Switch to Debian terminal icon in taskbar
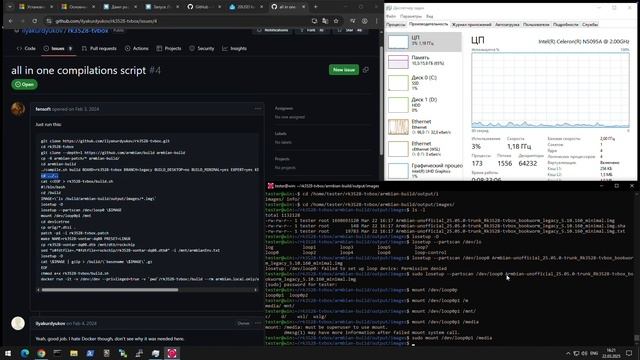 (172, 353)
